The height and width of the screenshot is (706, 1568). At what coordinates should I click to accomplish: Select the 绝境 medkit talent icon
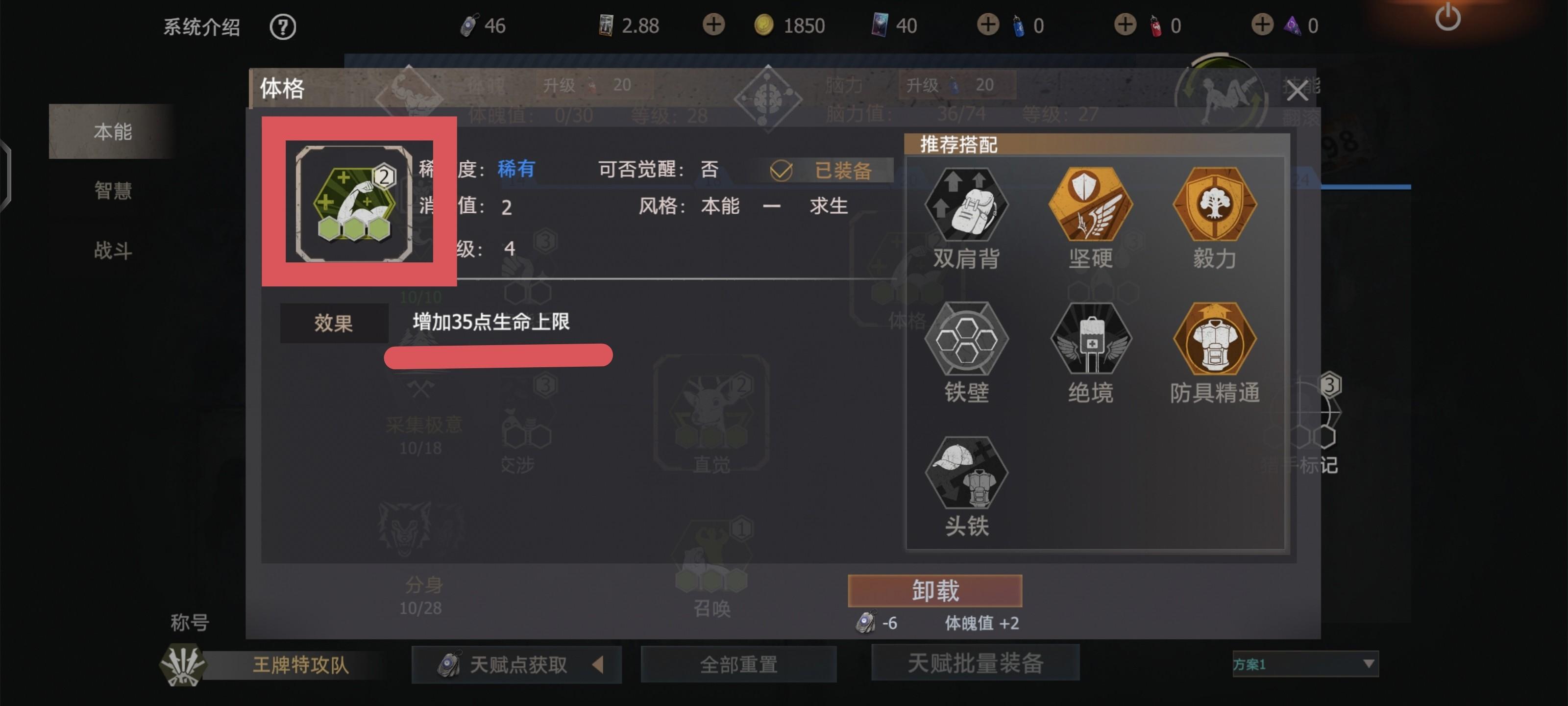1090,339
